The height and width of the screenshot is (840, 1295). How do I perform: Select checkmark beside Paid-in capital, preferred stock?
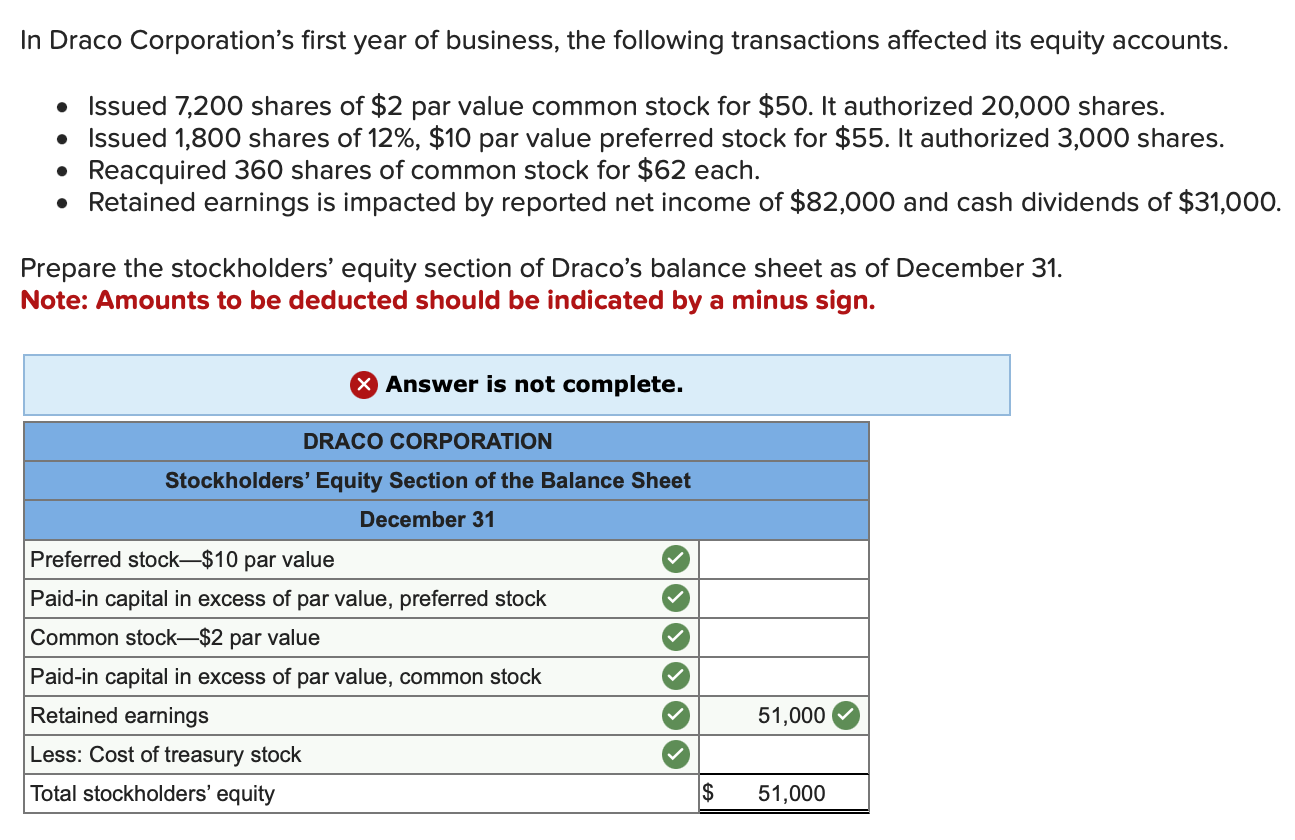click(675, 598)
